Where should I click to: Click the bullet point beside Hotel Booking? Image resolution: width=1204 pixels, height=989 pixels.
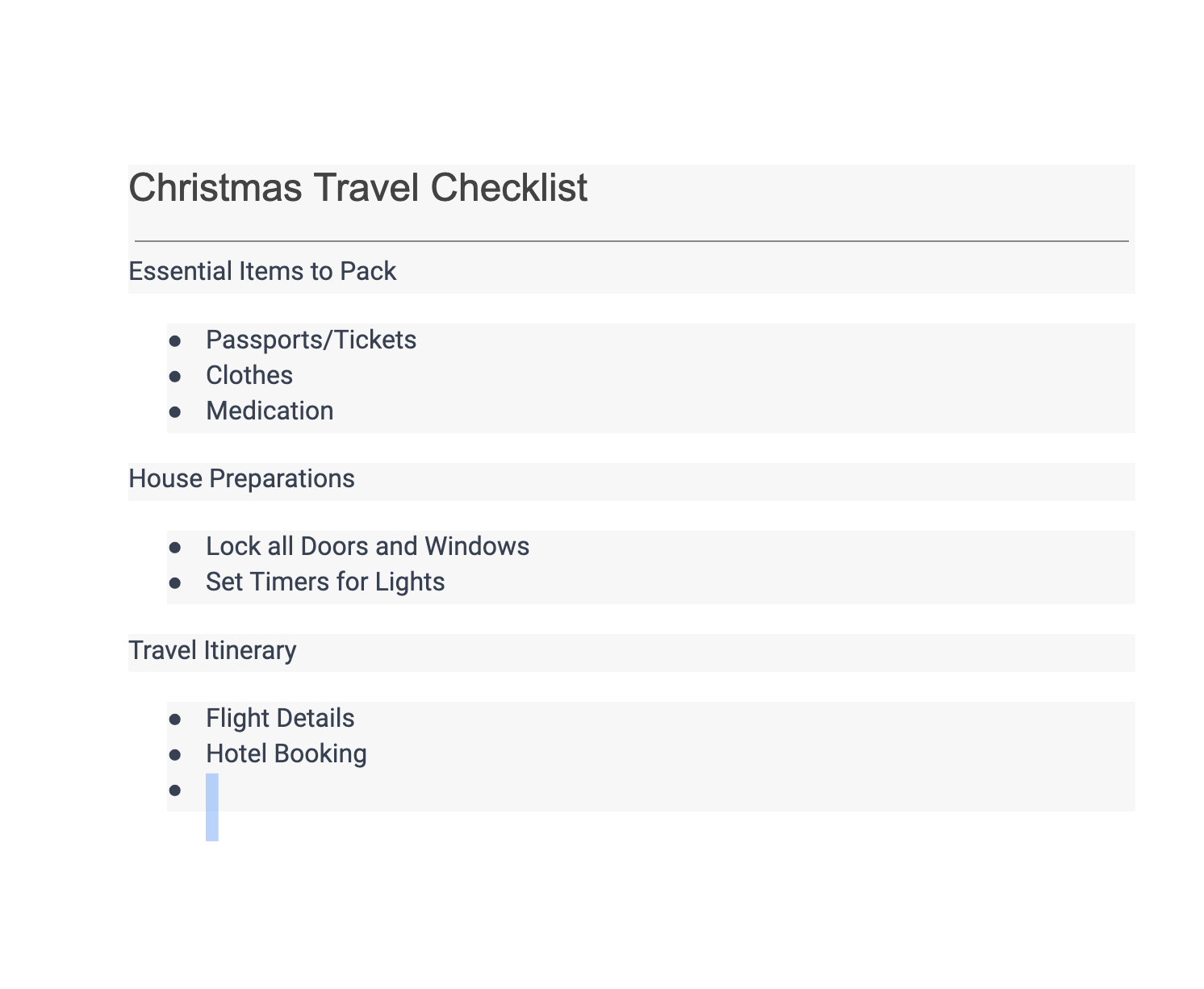click(174, 754)
